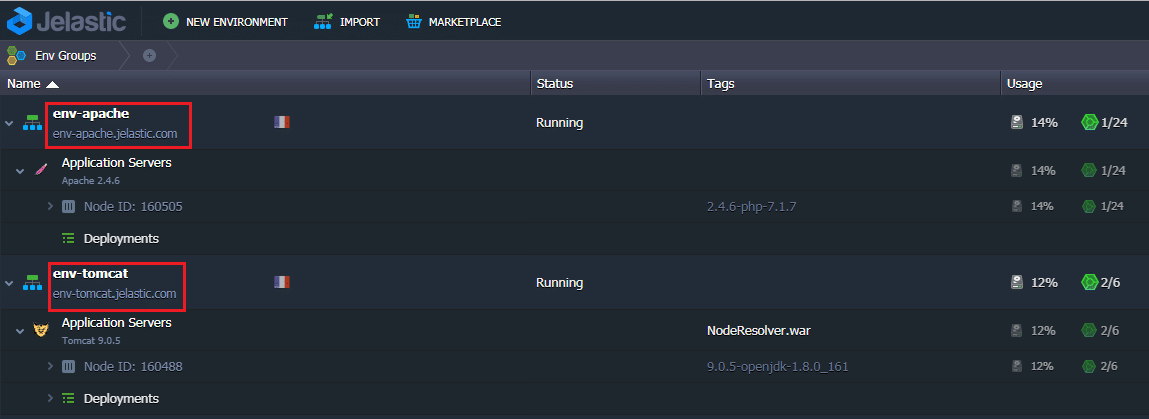Collapse the Apache Application Servers layer
Screen dimensions: 1149x419
pyautogui.click(x=21, y=171)
